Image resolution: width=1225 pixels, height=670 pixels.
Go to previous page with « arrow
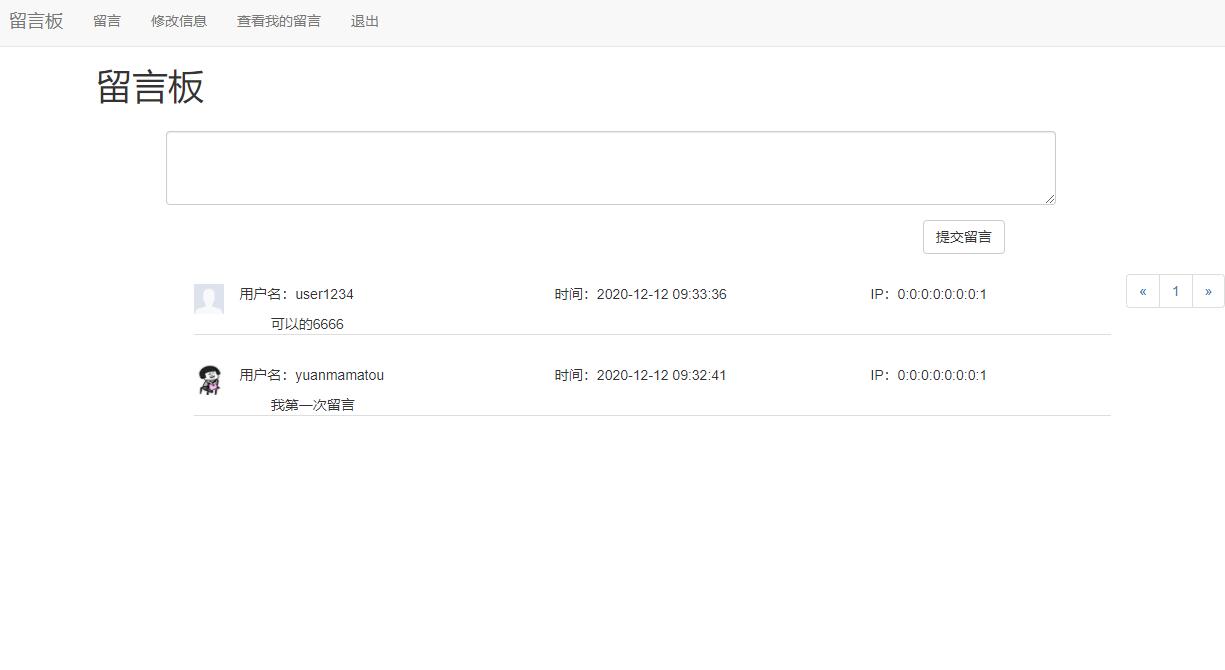point(1142,291)
